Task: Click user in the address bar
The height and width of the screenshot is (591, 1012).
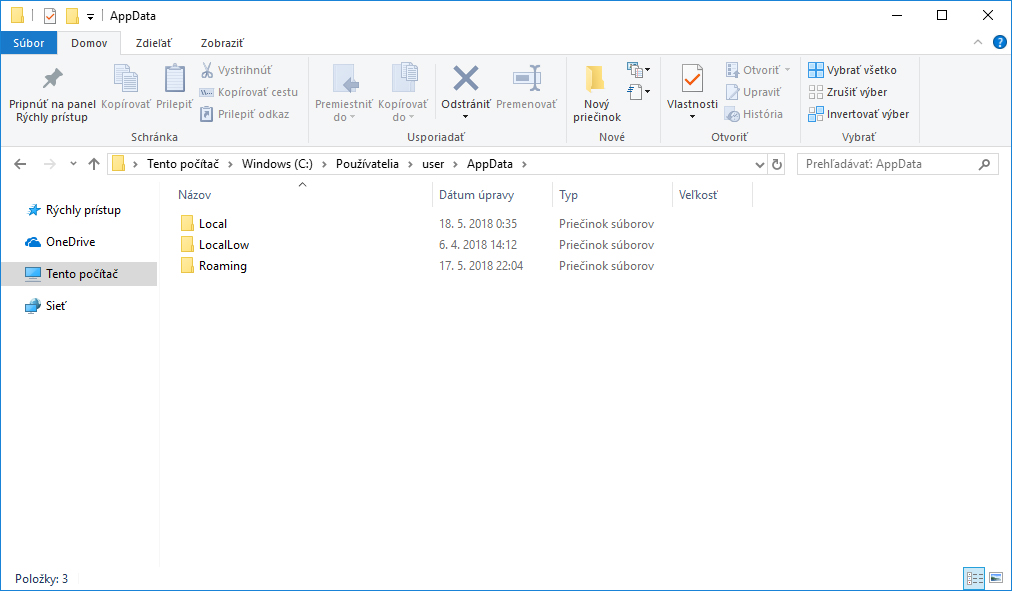Action: coord(433,164)
